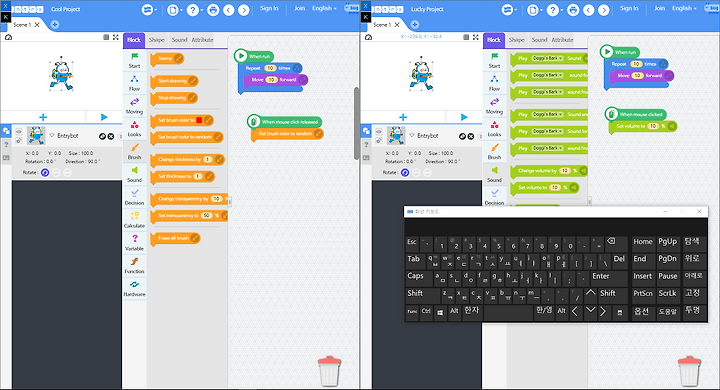The width and height of the screenshot is (720, 390).
Task: Switch to the Attribute tab in Cool Project
Action: [202, 40]
